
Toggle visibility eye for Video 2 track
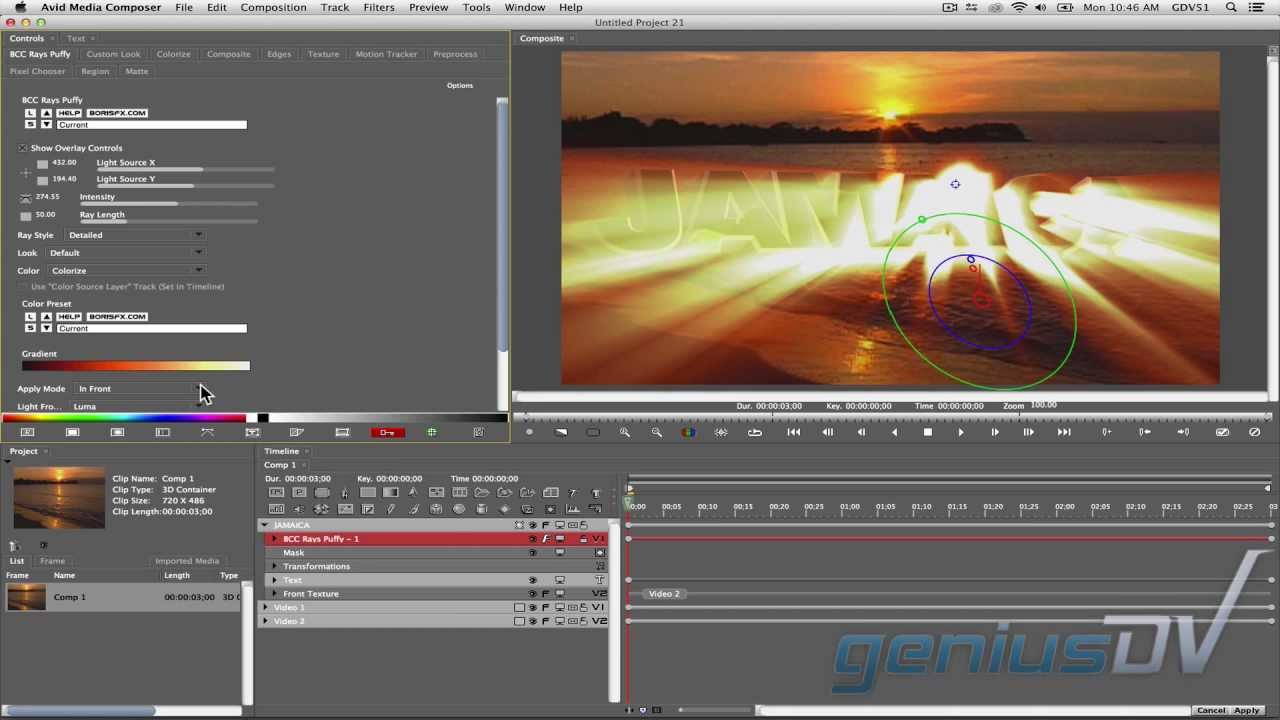pos(532,621)
